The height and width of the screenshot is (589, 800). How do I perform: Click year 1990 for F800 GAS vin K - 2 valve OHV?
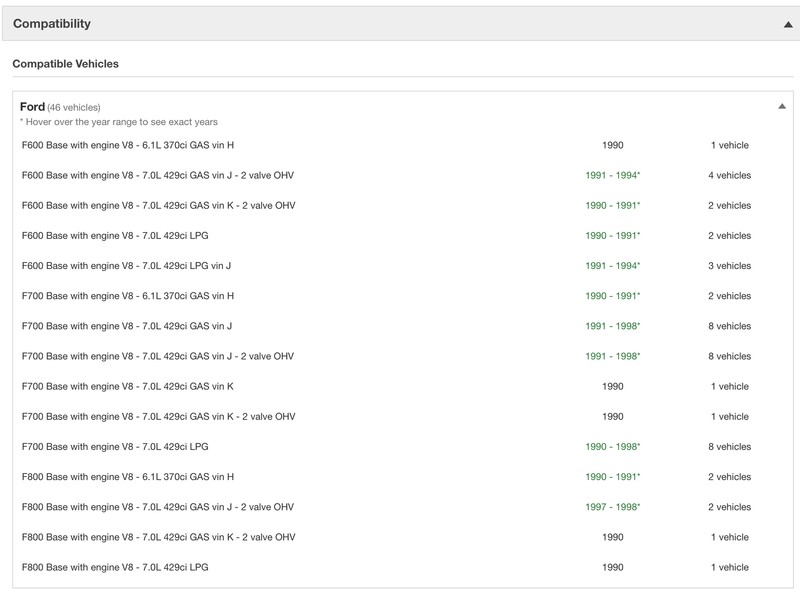pos(613,537)
